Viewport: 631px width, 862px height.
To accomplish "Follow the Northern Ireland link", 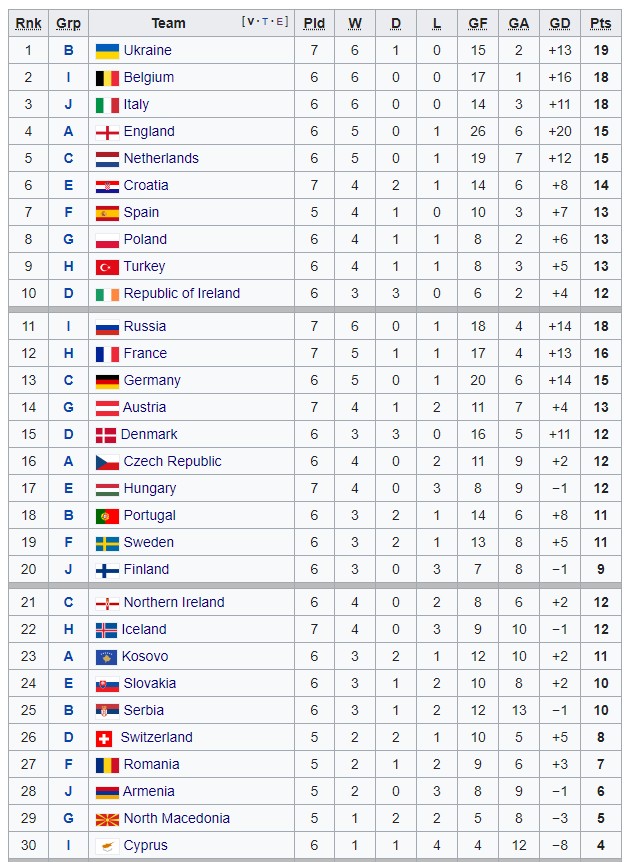I will click(x=173, y=602).
